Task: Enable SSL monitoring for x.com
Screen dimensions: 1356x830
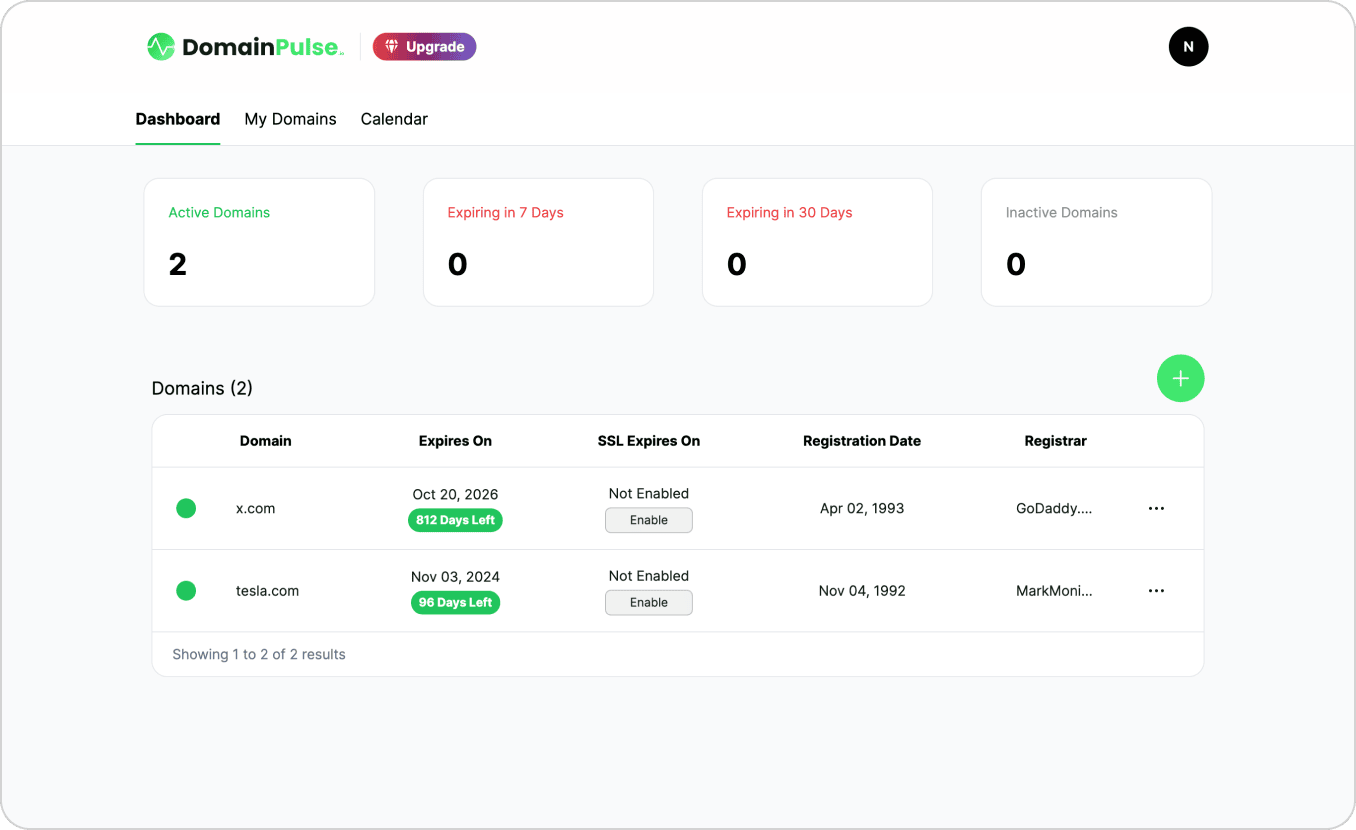Action: point(648,520)
